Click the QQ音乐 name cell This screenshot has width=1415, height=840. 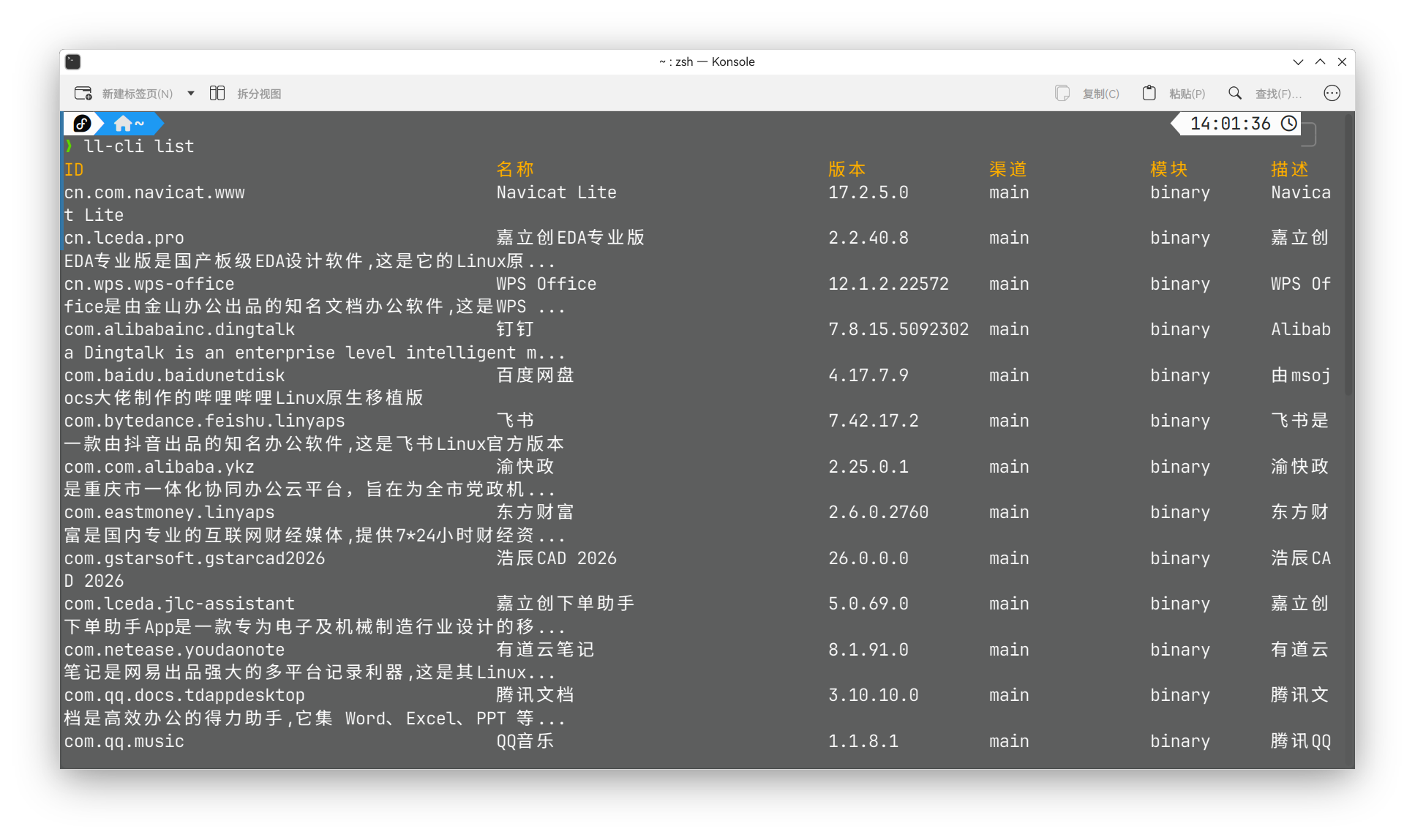point(525,741)
